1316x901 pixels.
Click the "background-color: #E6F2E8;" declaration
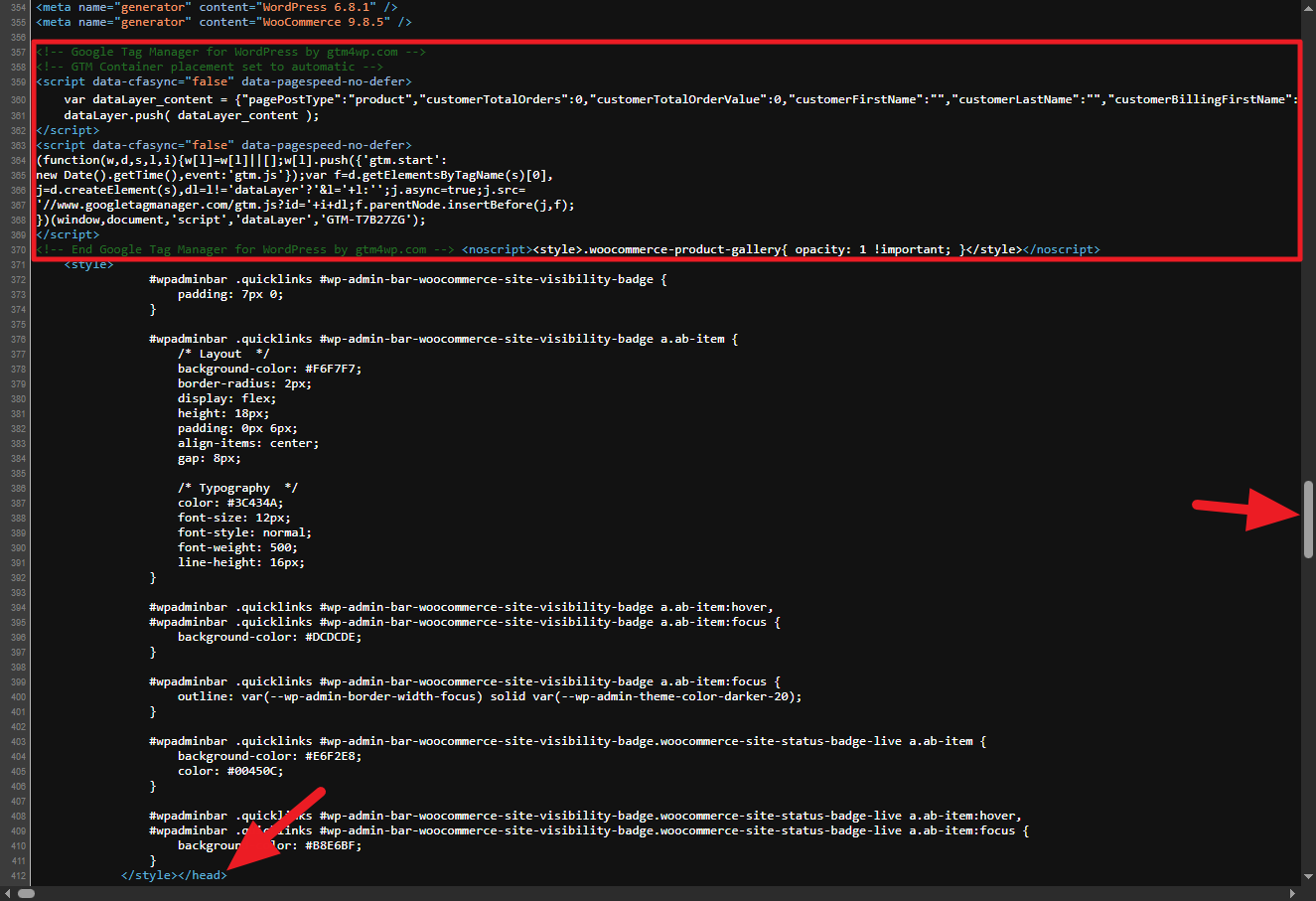point(270,756)
